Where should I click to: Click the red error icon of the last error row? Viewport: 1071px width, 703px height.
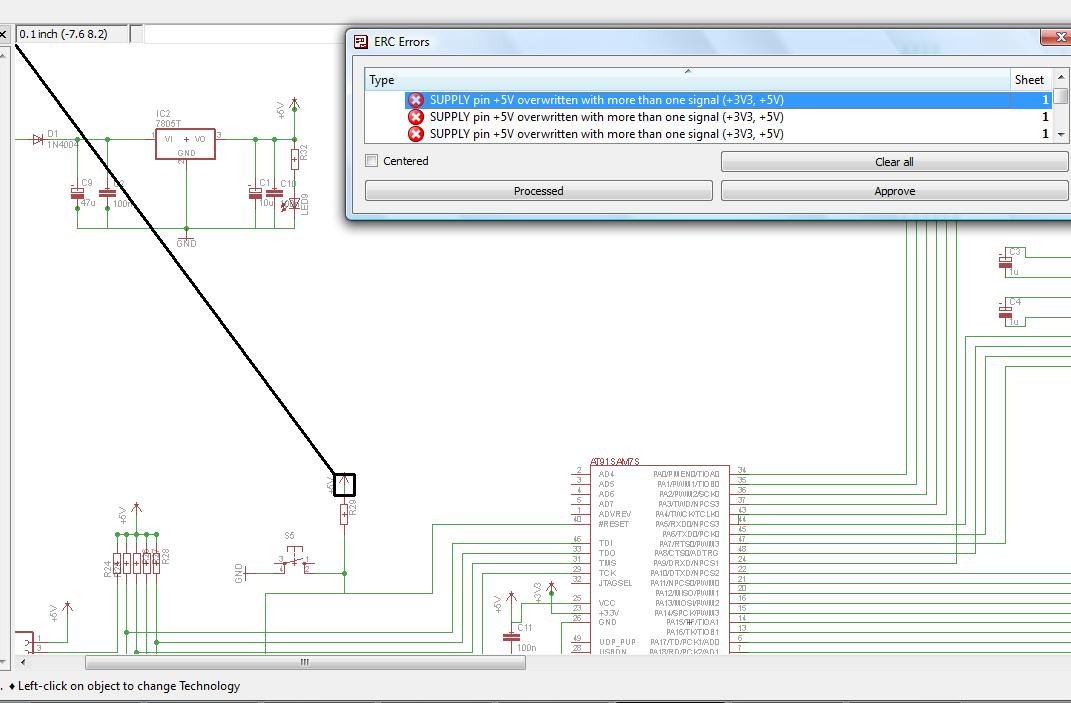click(416, 134)
